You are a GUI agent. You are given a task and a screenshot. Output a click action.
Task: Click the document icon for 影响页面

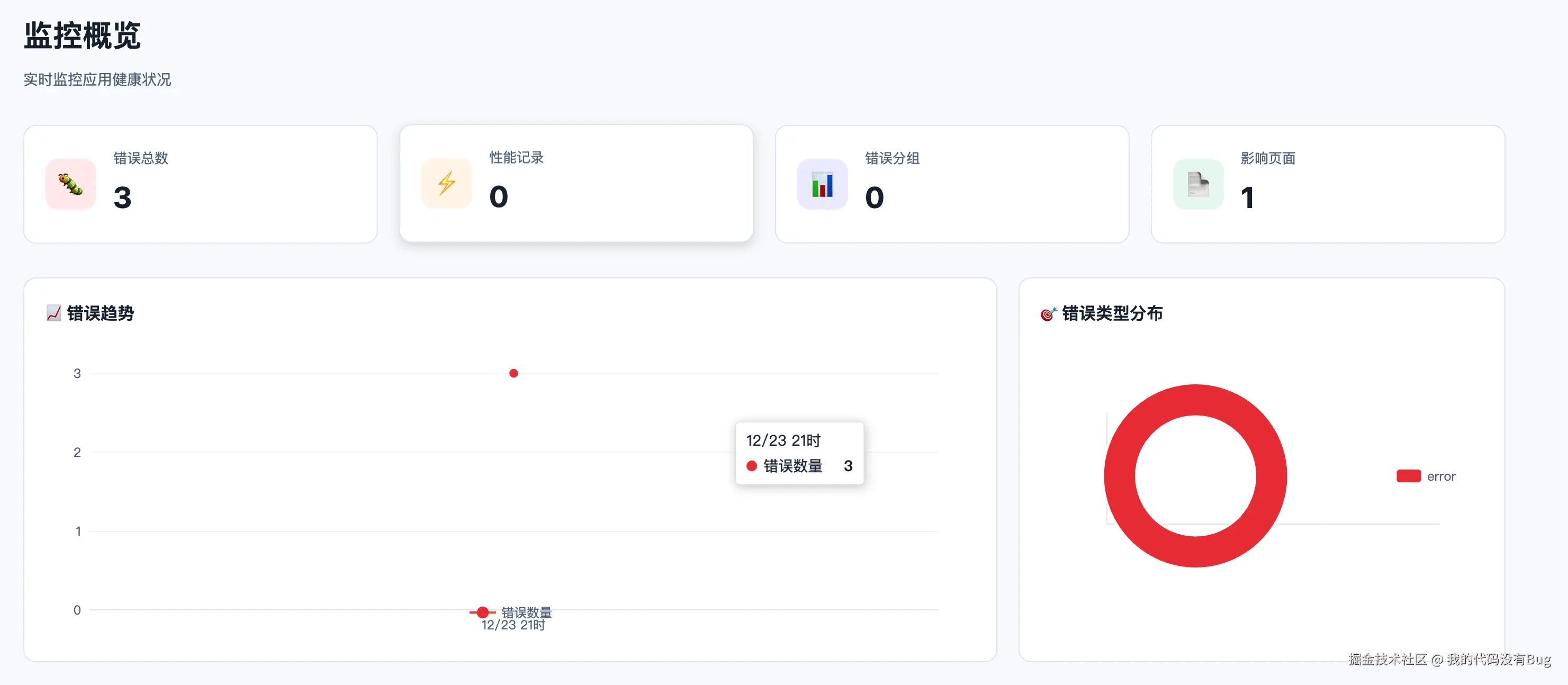click(x=1198, y=185)
